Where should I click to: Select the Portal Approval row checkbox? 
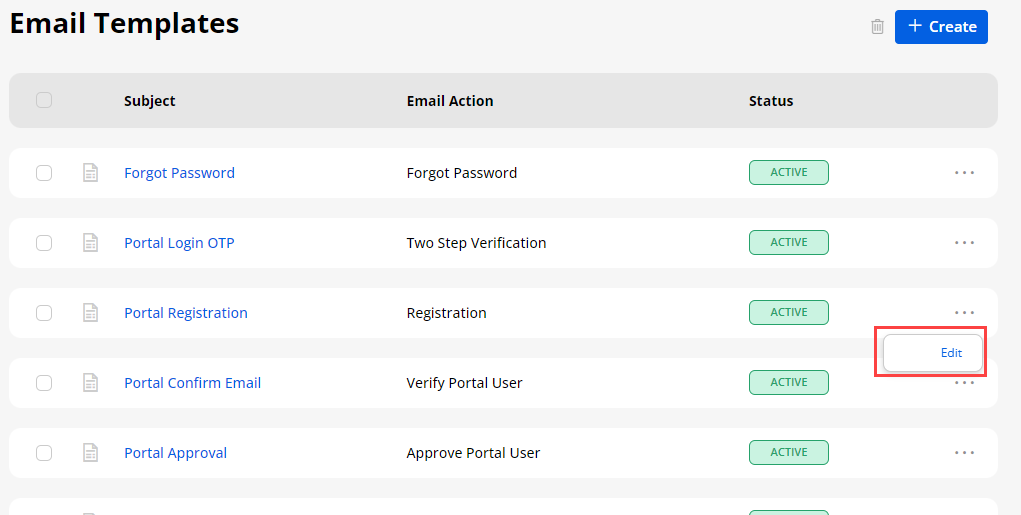44,453
